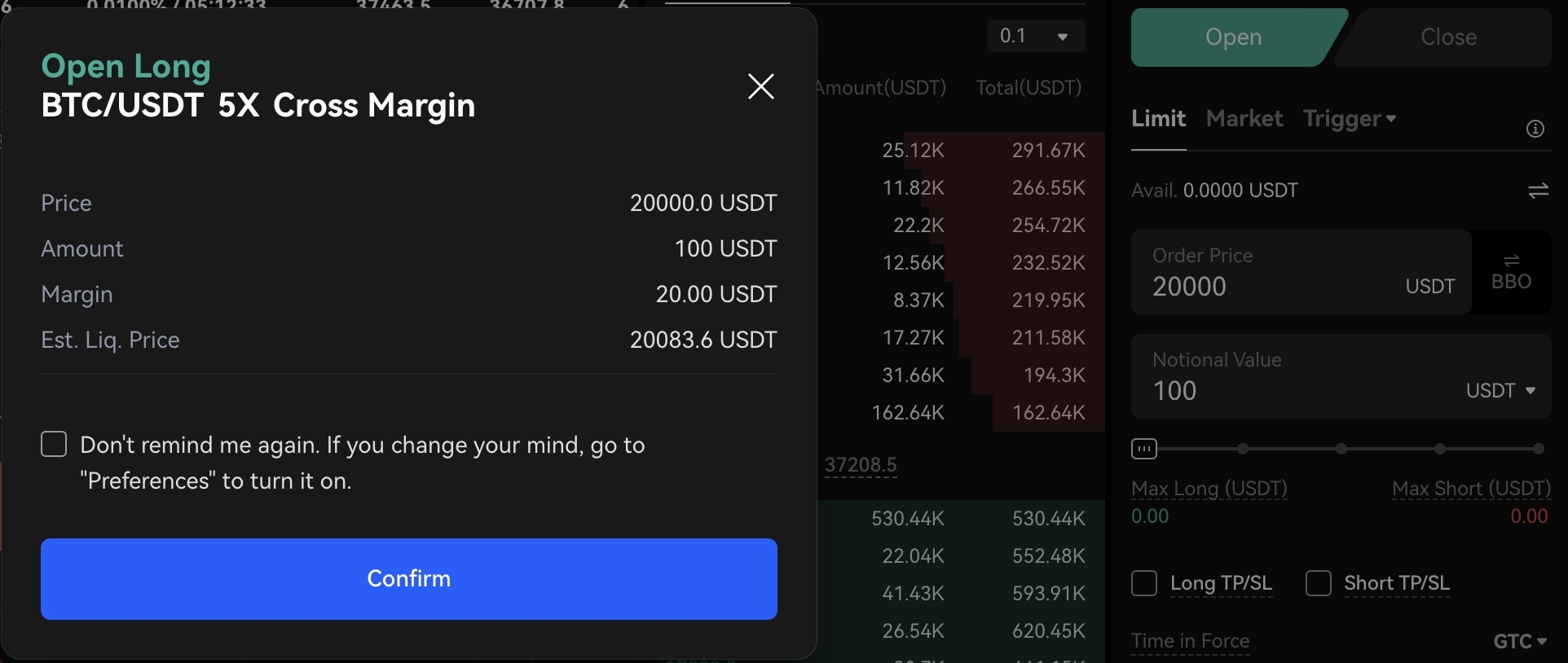Click the Order Price input field
The width and height of the screenshot is (1568, 663).
(1271, 287)
